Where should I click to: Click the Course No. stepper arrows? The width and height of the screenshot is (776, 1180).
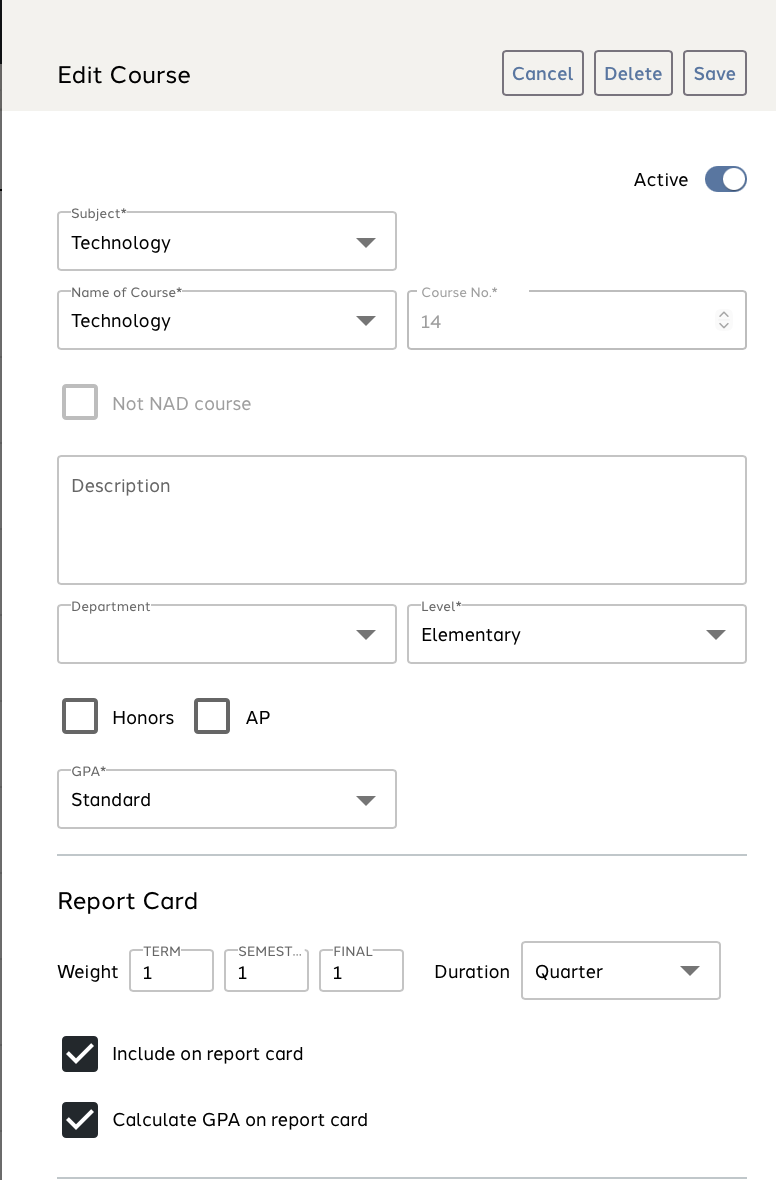(724, 321)
